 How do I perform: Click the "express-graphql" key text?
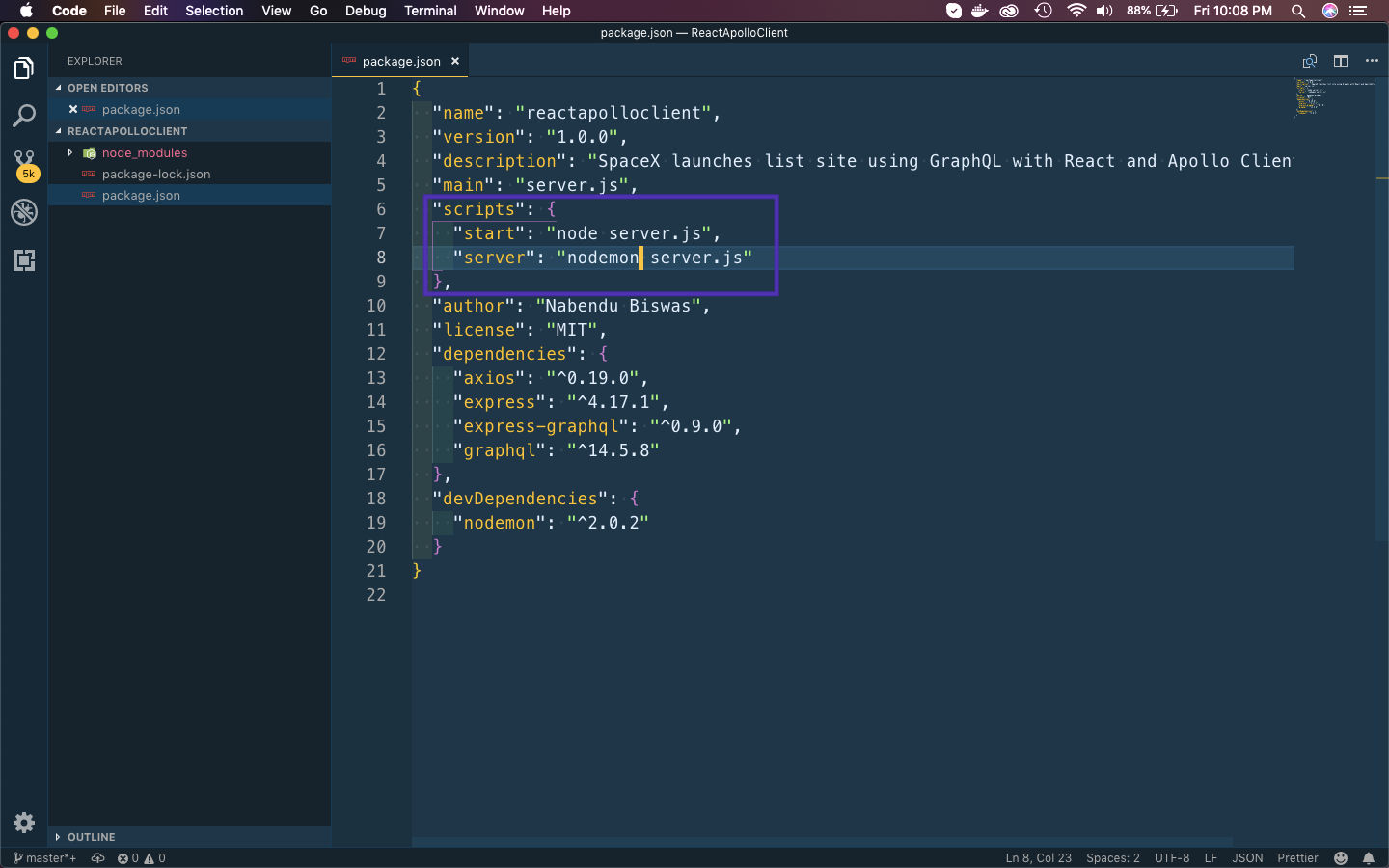pyautogui.click(x=541, y=426)
